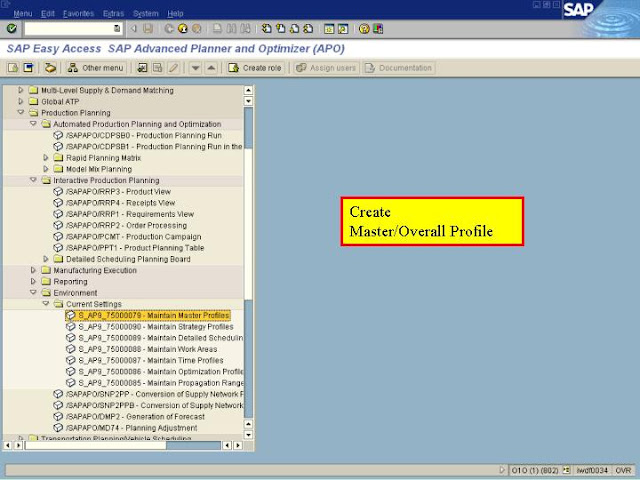Click the SAP menu icon
The image size is (640, 480).
click(x=28, y=68)
